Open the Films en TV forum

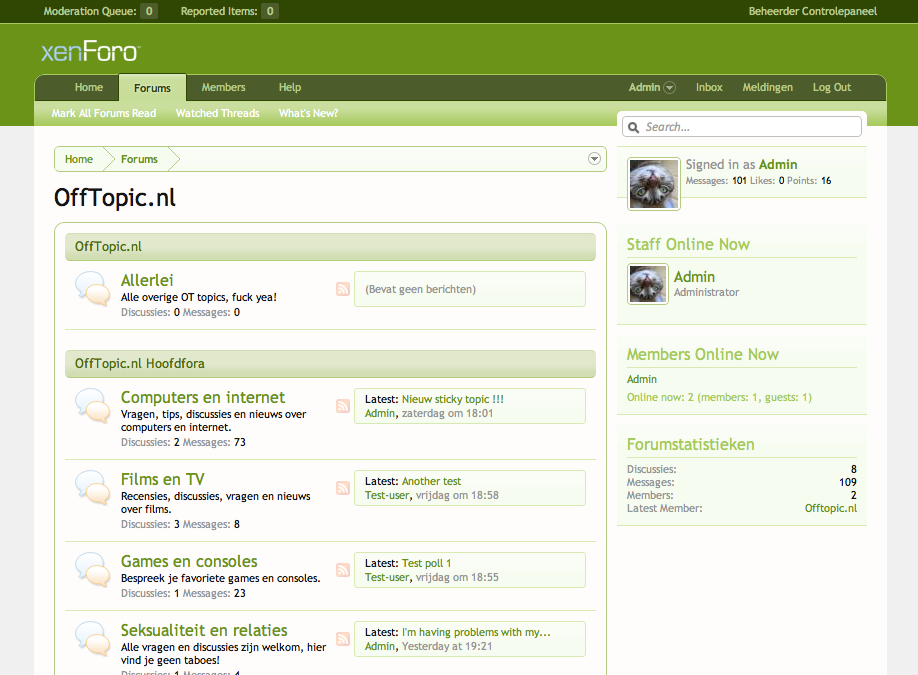163,479
